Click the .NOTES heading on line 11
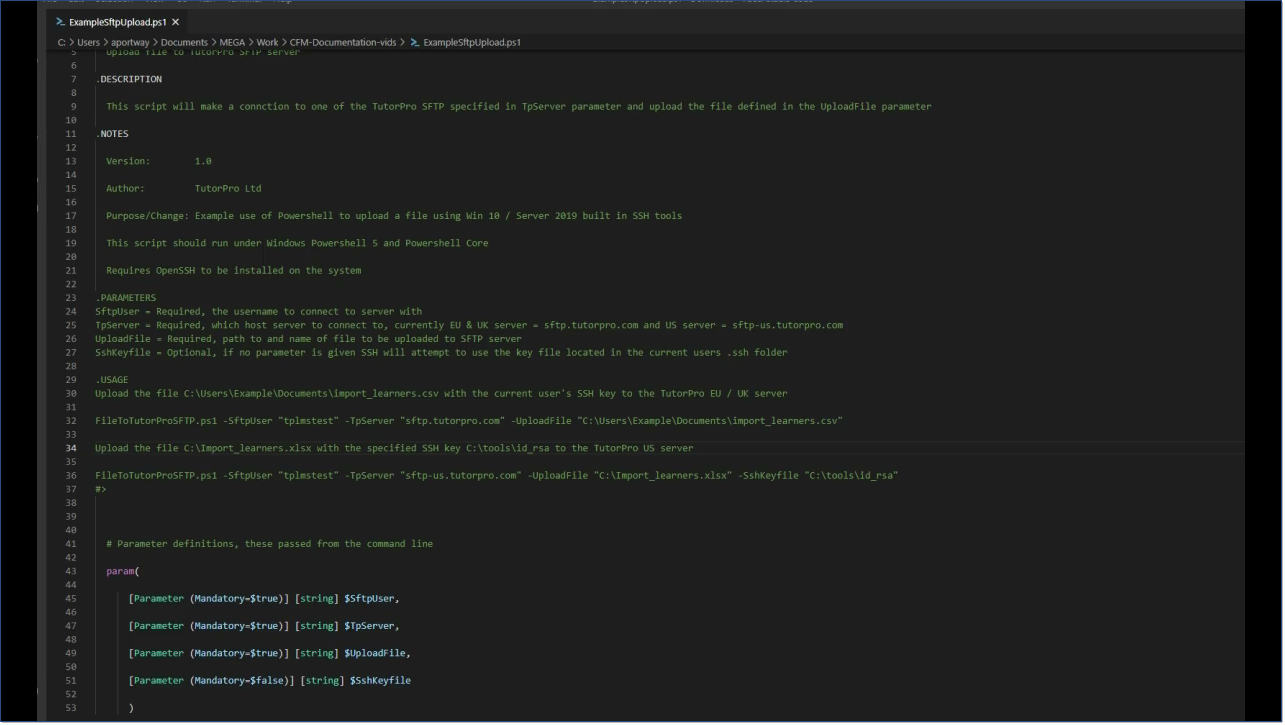The width and height of the screenshot is (1285, 725). (112, 134)
